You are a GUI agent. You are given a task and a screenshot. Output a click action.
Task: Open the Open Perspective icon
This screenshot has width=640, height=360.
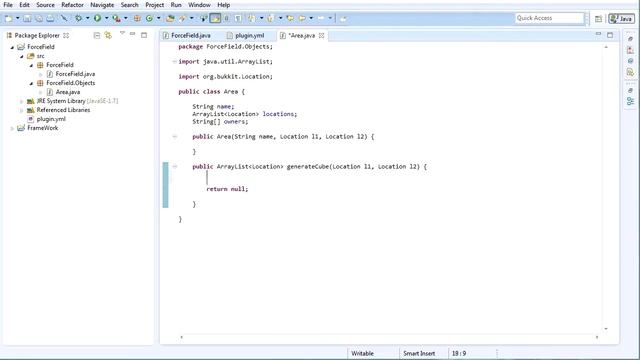pos(598,19)
